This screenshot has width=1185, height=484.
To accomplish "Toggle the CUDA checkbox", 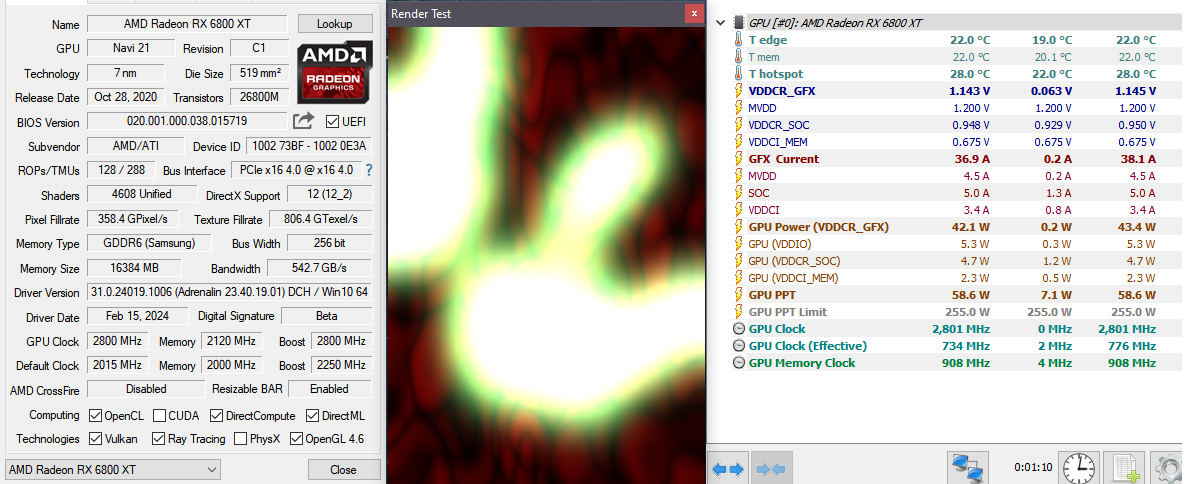I will [x=159, y=415].
